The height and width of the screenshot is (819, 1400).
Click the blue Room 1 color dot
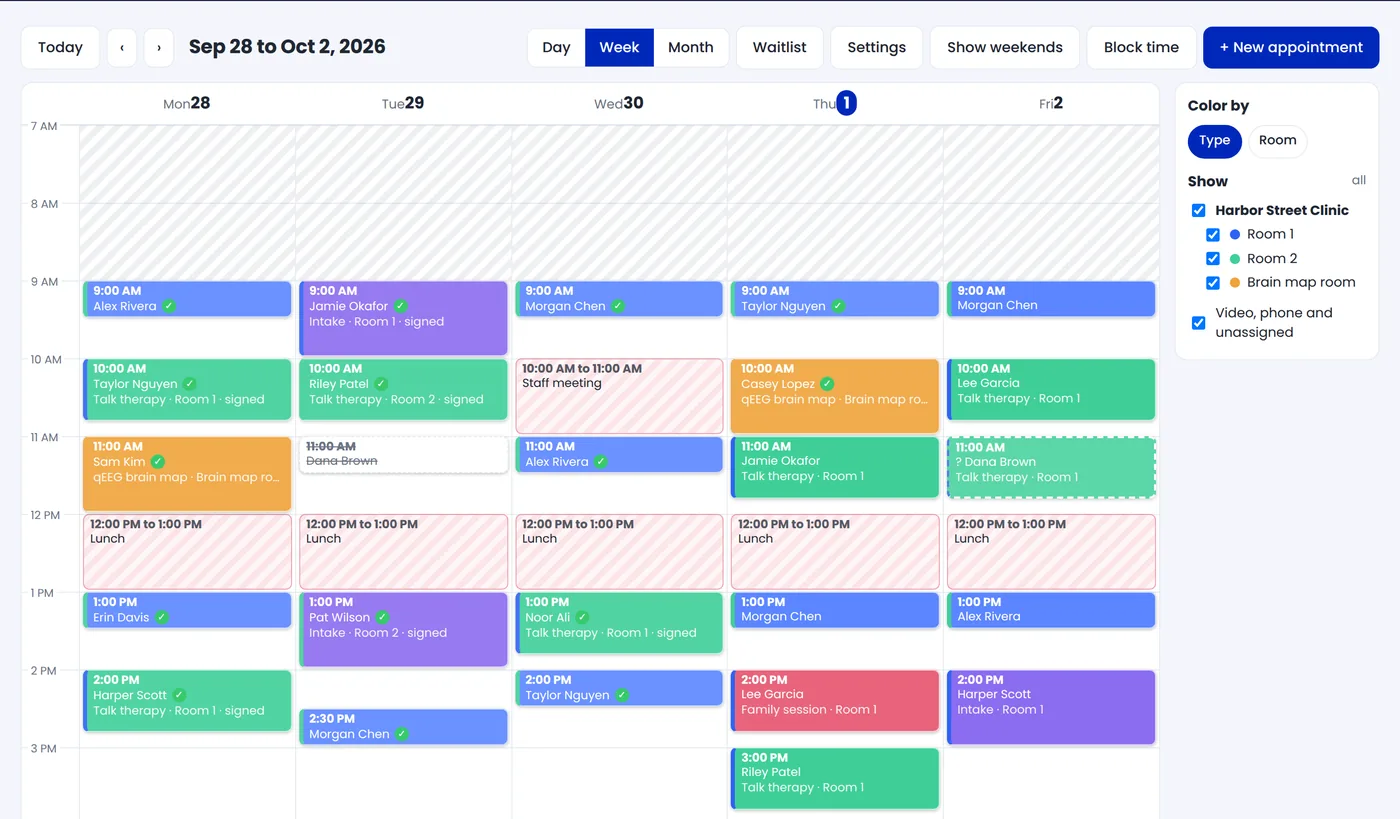click(x=1234, y=234)
